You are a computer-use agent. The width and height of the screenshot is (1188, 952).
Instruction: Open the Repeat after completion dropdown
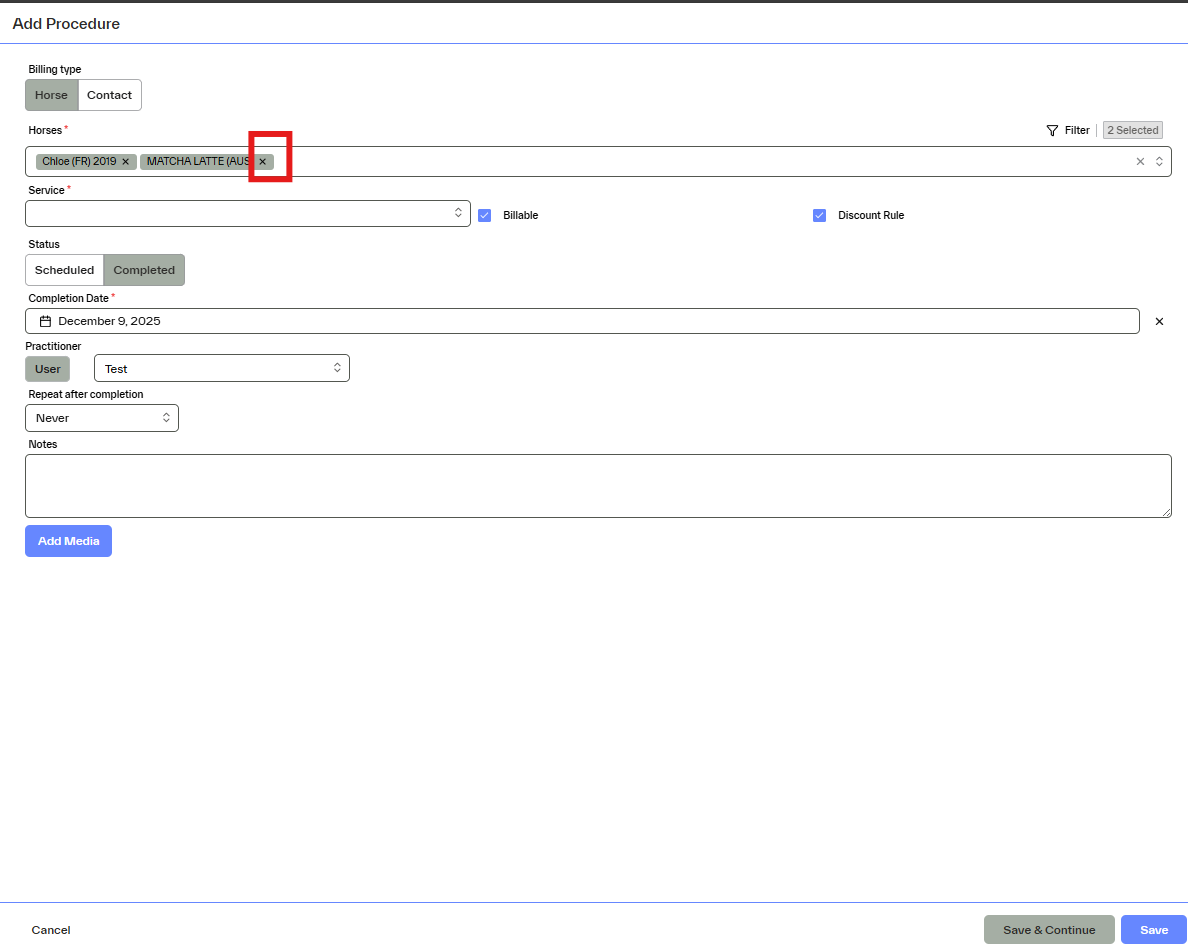pos(102,418)
